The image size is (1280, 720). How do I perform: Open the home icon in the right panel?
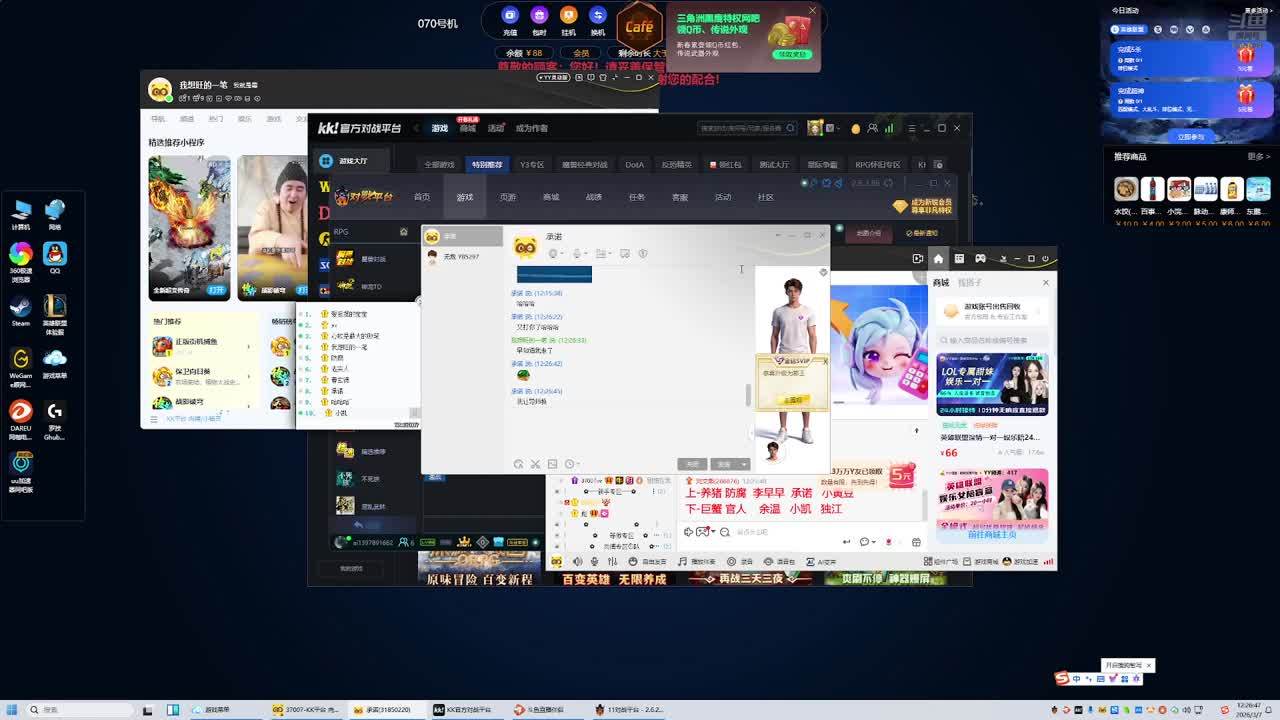click(x=938, y=259)
